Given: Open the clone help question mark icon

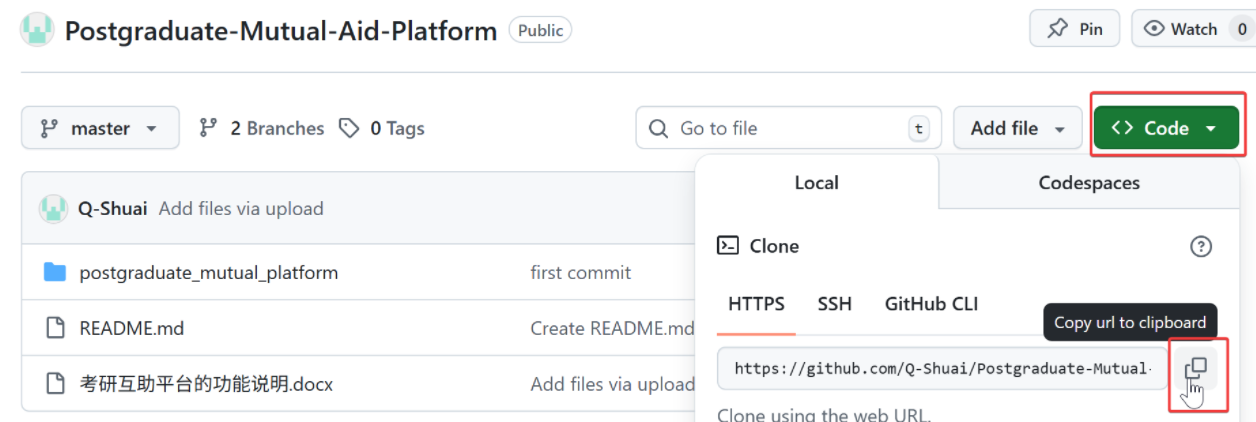Looking at the screenshot, I should pos(1201,246).
